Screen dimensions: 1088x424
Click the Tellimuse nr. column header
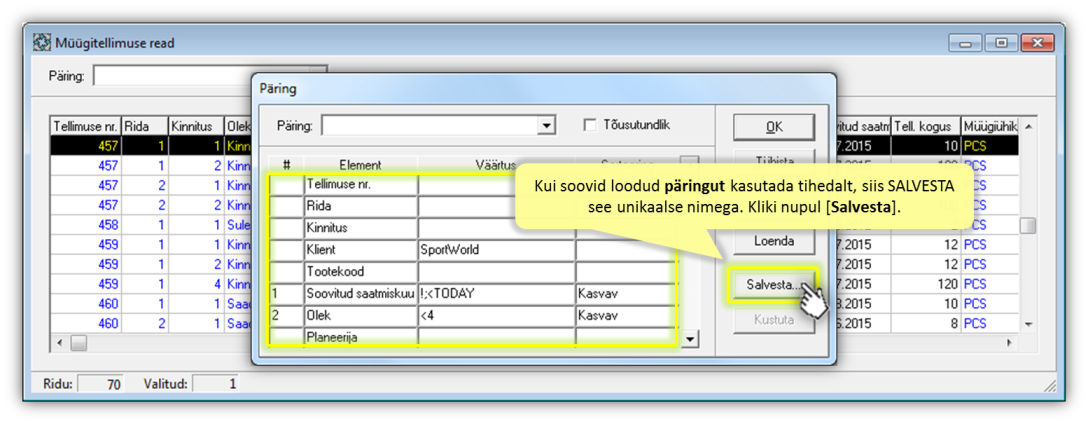pos(86,126)
